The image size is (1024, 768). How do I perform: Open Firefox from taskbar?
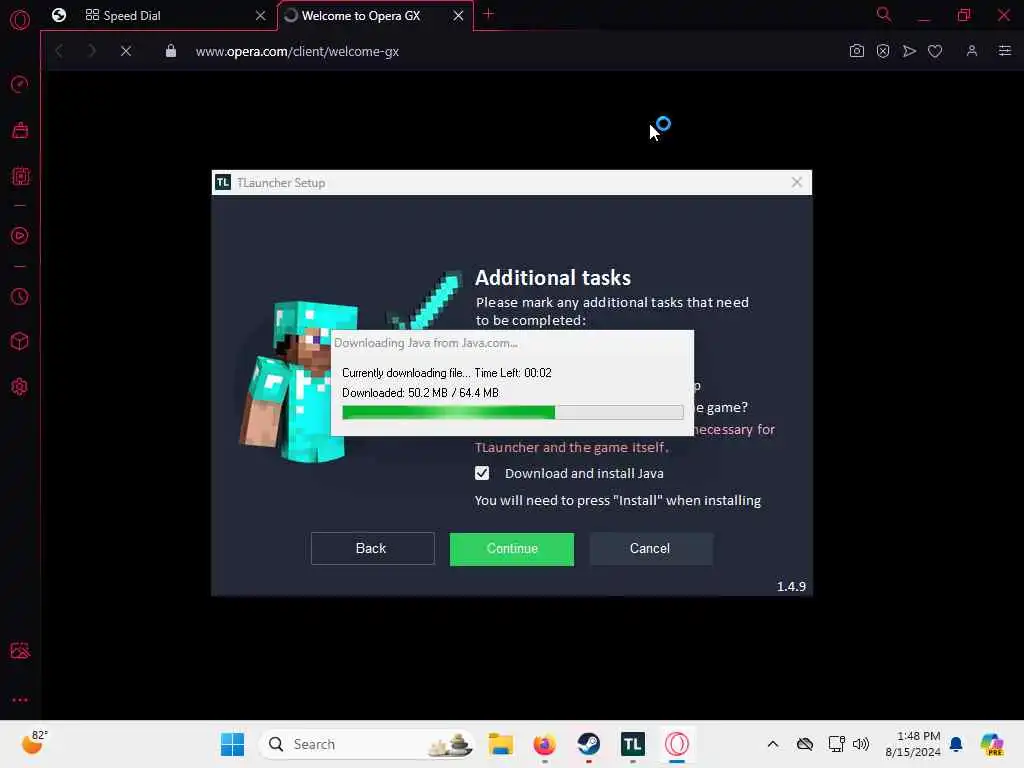(x=545, y=744)
